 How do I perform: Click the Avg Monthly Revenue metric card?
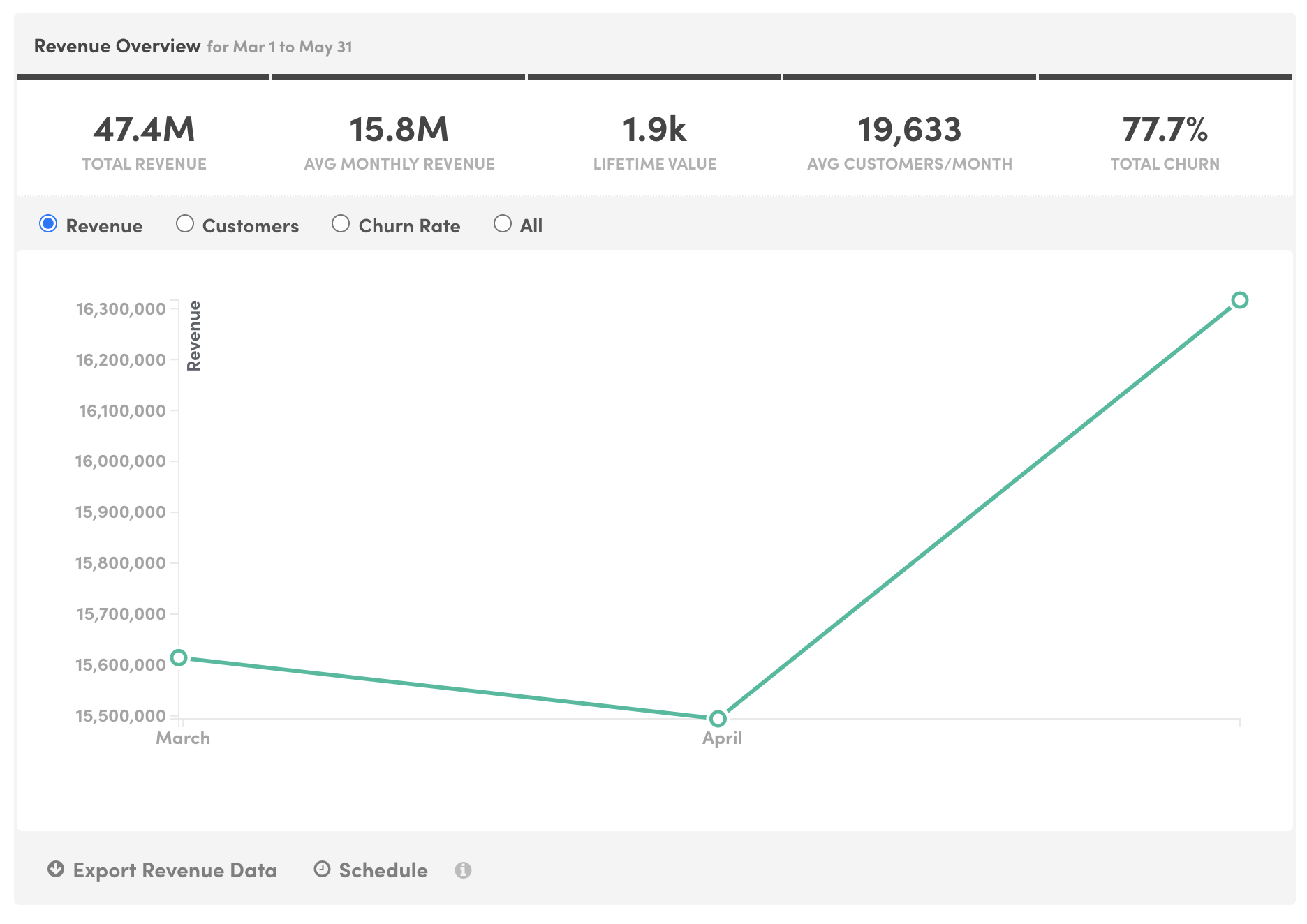[x=399, y=140]
